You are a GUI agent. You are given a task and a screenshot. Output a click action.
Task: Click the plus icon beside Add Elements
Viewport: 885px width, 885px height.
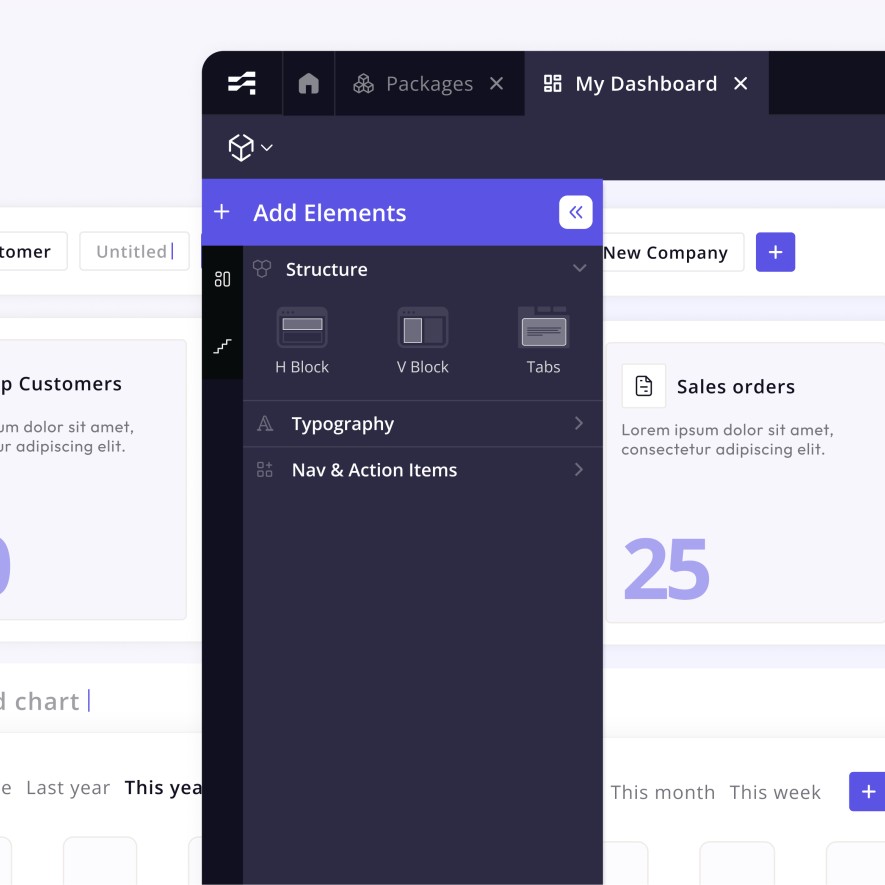[x=222, y=212]
